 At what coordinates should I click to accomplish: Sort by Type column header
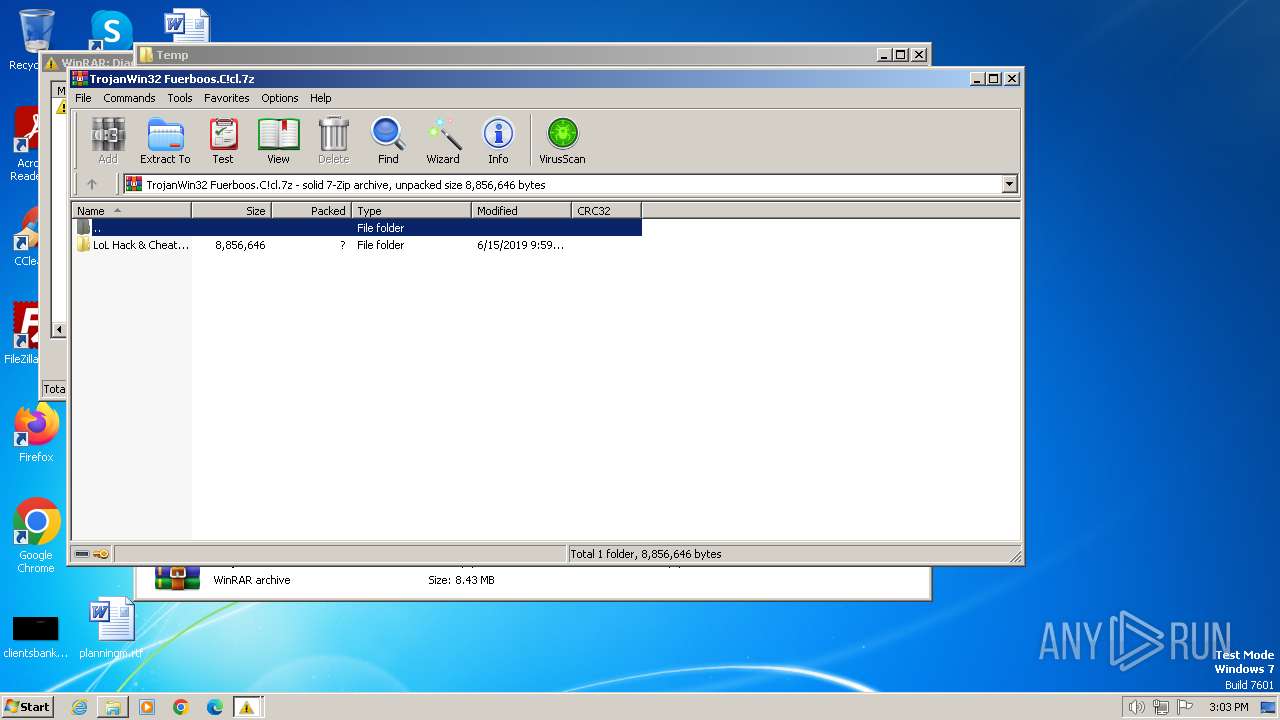click(x=411, y=211)
